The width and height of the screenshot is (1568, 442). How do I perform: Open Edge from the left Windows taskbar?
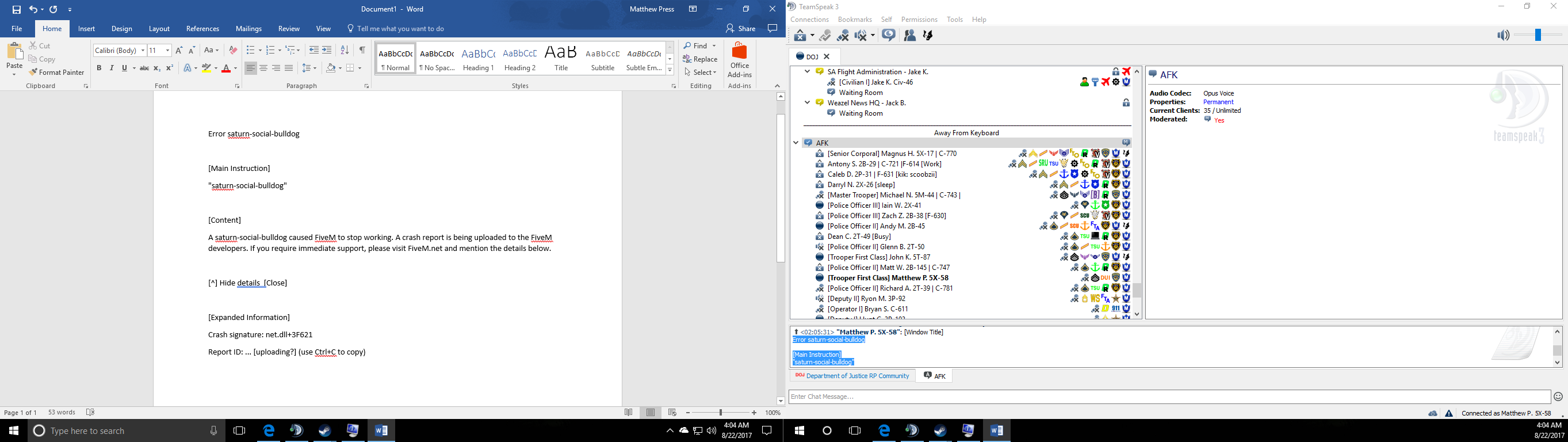pos(269,430)
